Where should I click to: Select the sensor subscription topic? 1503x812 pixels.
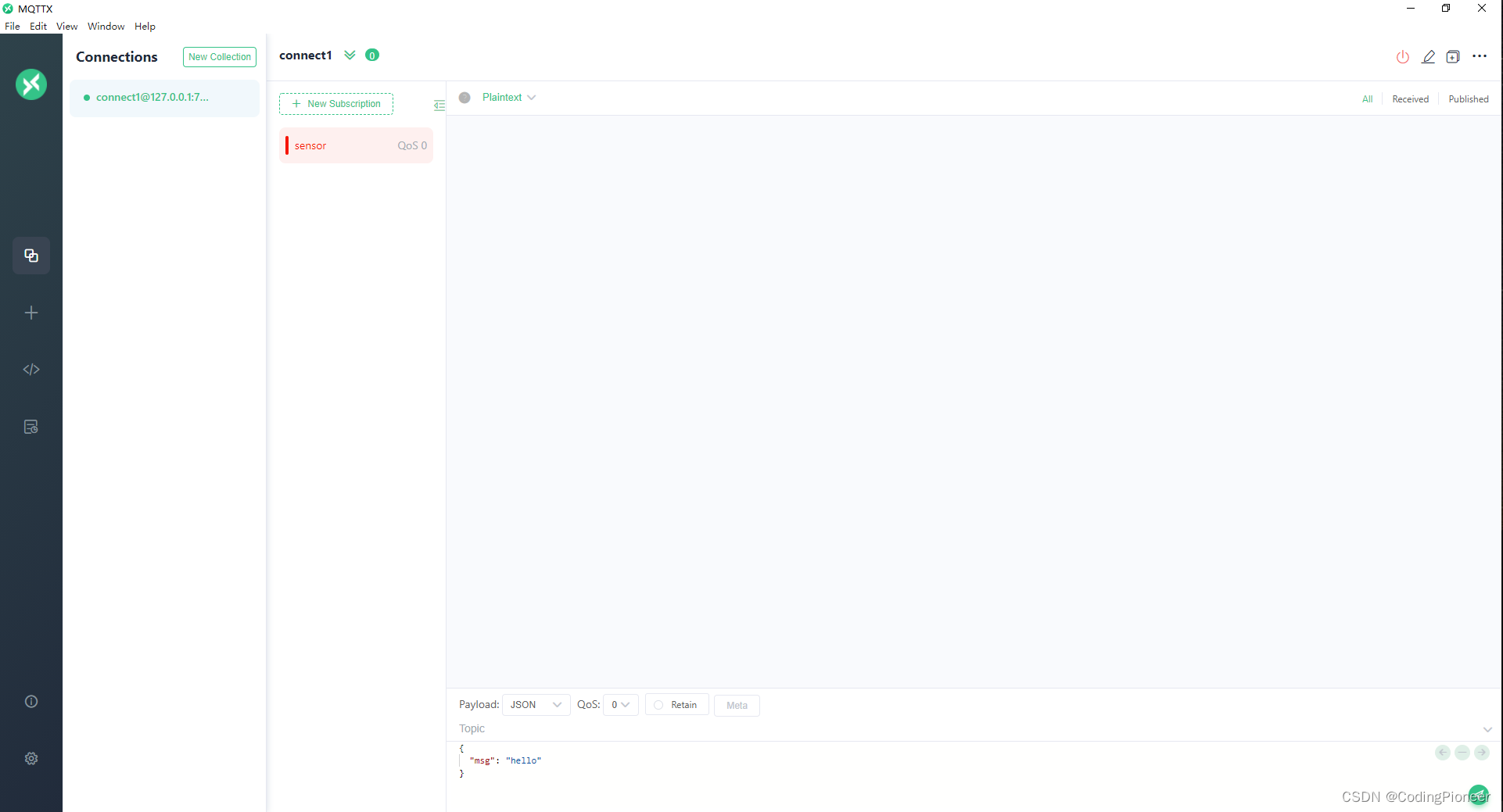356,145
